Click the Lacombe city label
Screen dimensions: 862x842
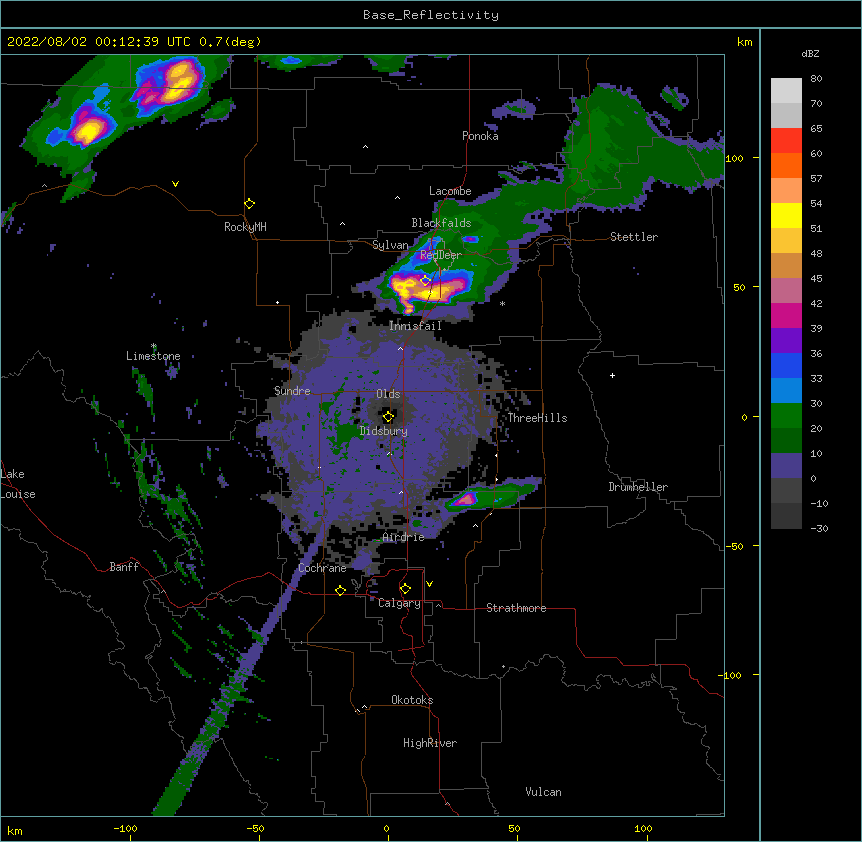(x=450, y=191)
